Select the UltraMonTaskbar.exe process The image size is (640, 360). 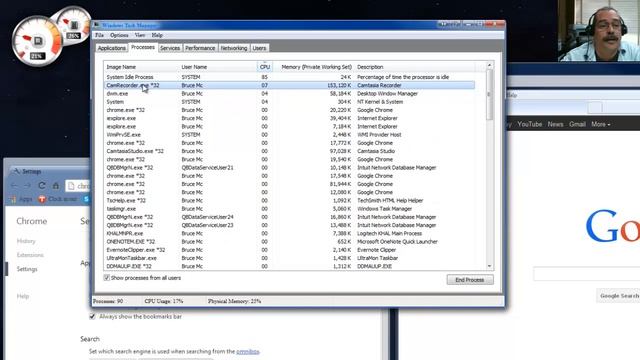[x=289, y=258]
